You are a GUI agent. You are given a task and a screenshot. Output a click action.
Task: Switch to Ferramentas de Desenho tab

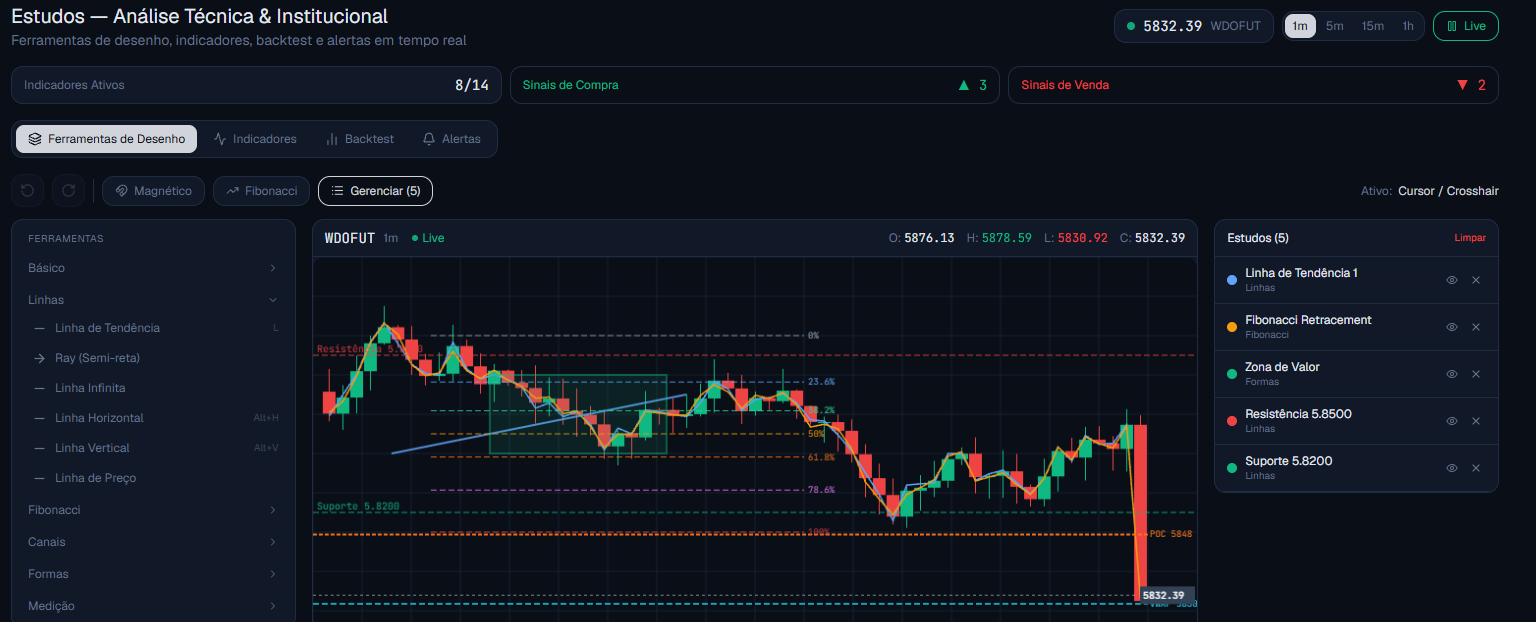click(106, 139)
